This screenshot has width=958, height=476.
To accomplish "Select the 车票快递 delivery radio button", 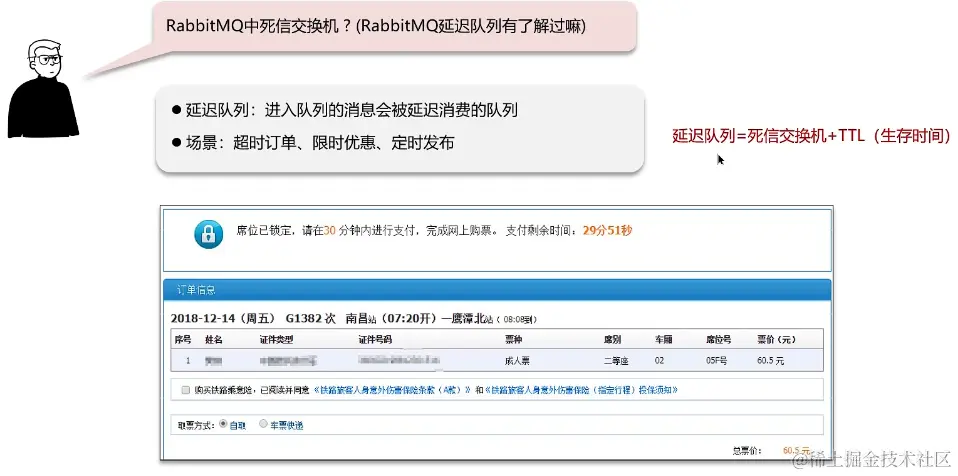I will tap(263, 423).
